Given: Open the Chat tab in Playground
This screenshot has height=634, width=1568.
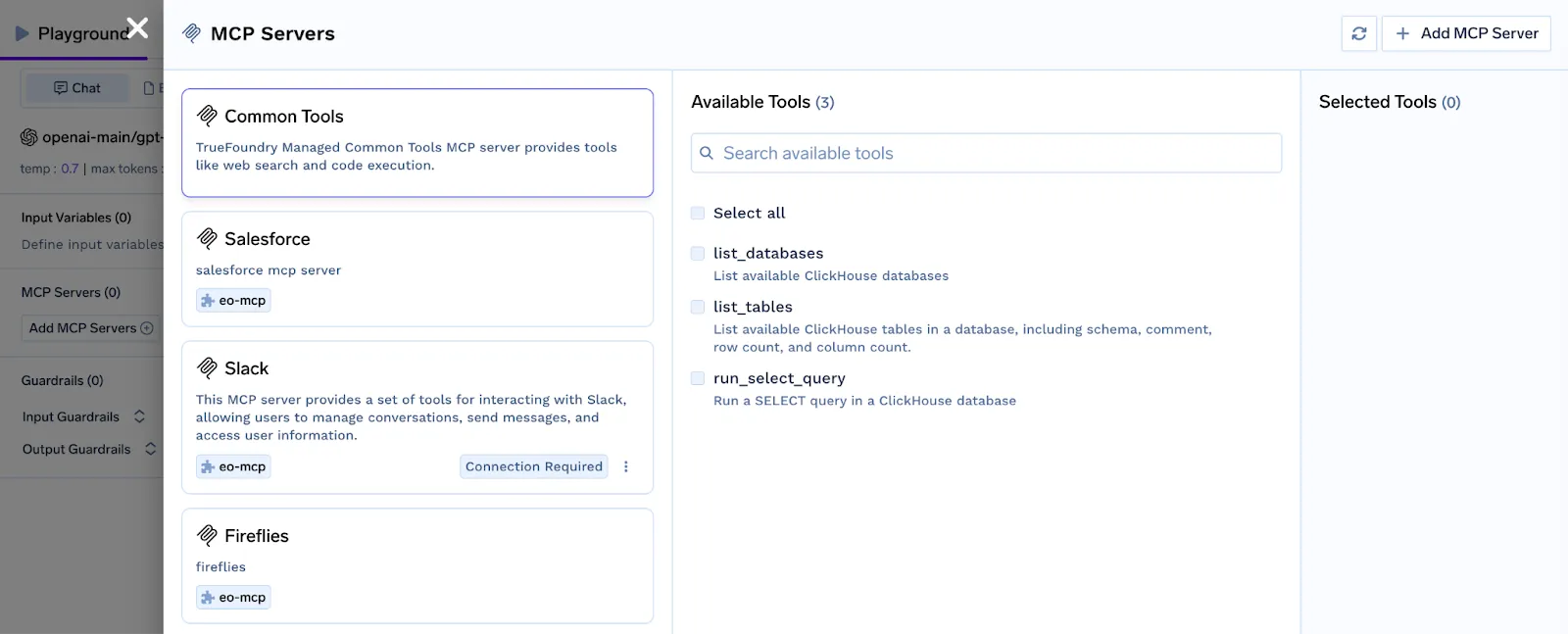Looking at the screenshot, I should click(x=76, y=88).
